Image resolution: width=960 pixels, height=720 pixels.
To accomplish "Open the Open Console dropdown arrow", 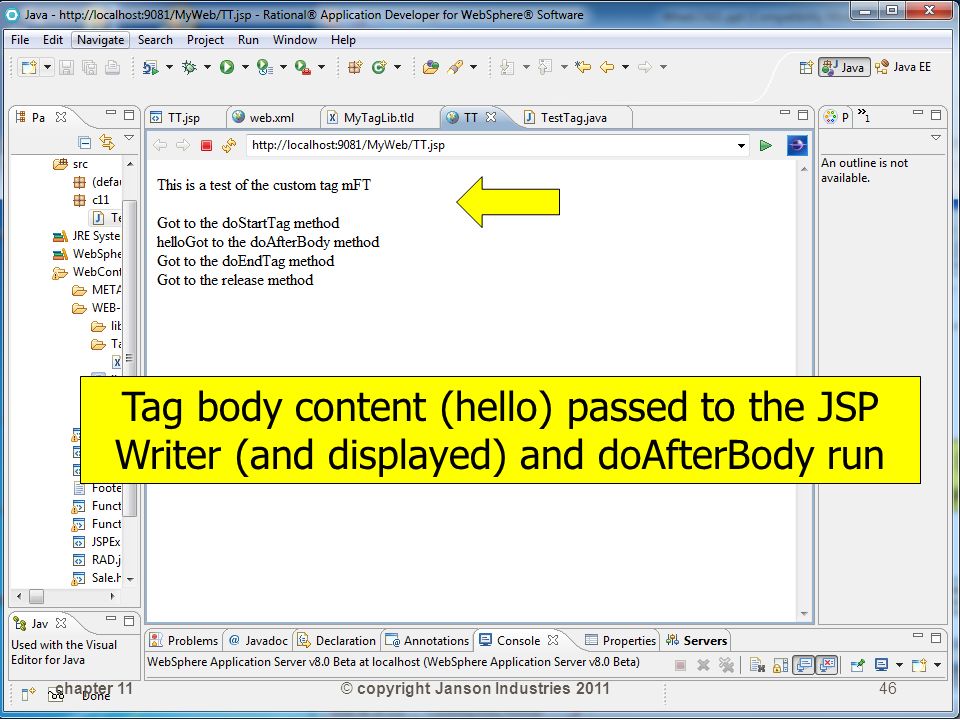I will tap(937, 665).
